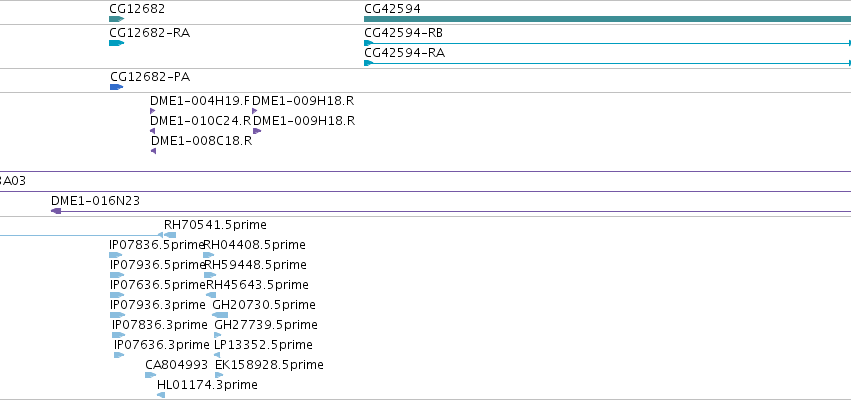
Task: Click the CG42594 gene bar
Action: pyautogui.click(x=607, y=19)
